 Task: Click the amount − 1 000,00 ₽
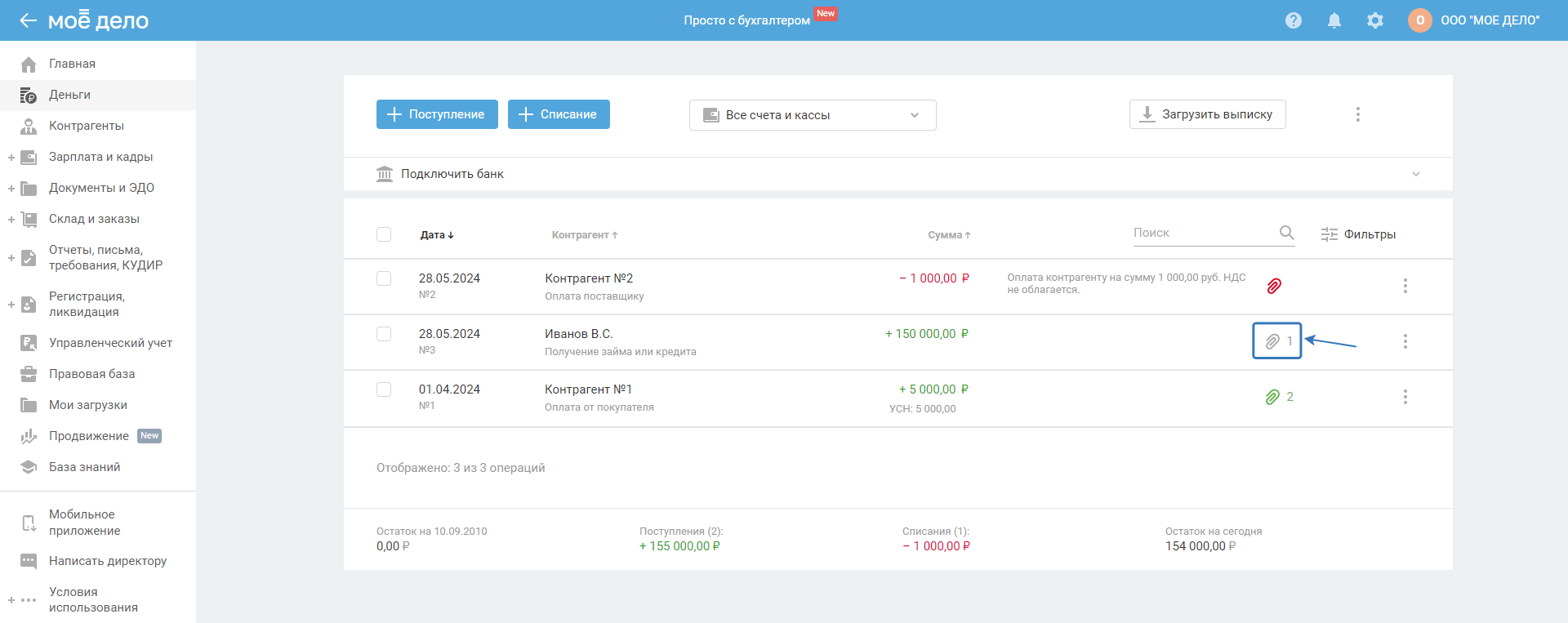point(934,278)
